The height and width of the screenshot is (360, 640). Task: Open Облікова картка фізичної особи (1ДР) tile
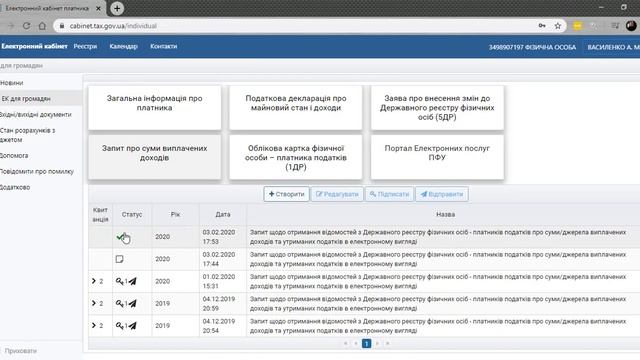[296, 157]
